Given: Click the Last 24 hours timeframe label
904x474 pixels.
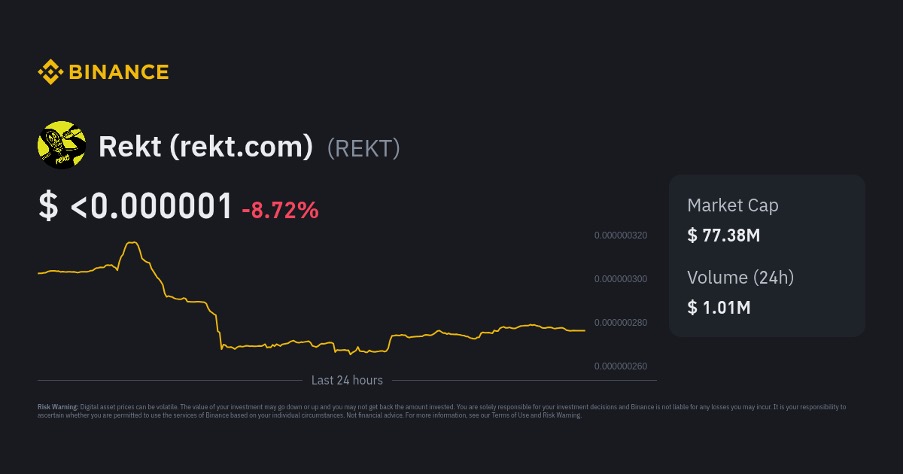Looking at the screenshot, I should click(346, 380).
